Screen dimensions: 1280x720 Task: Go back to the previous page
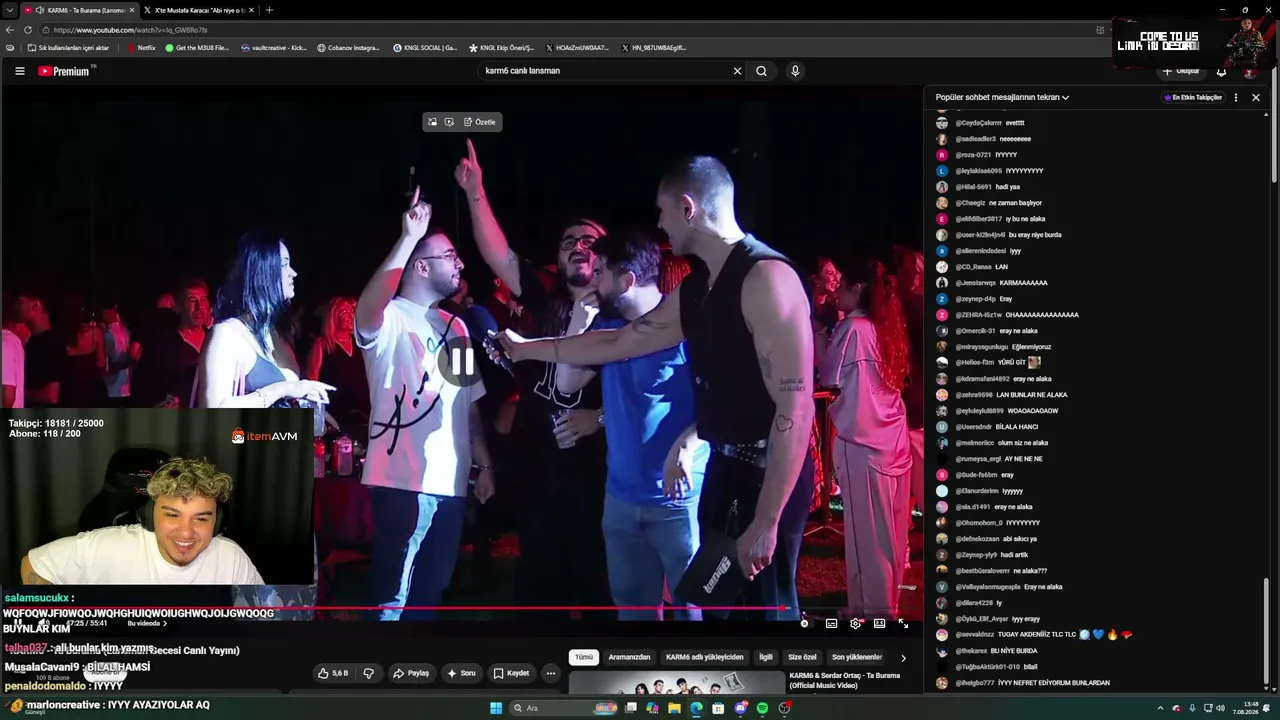click(10, 30)
